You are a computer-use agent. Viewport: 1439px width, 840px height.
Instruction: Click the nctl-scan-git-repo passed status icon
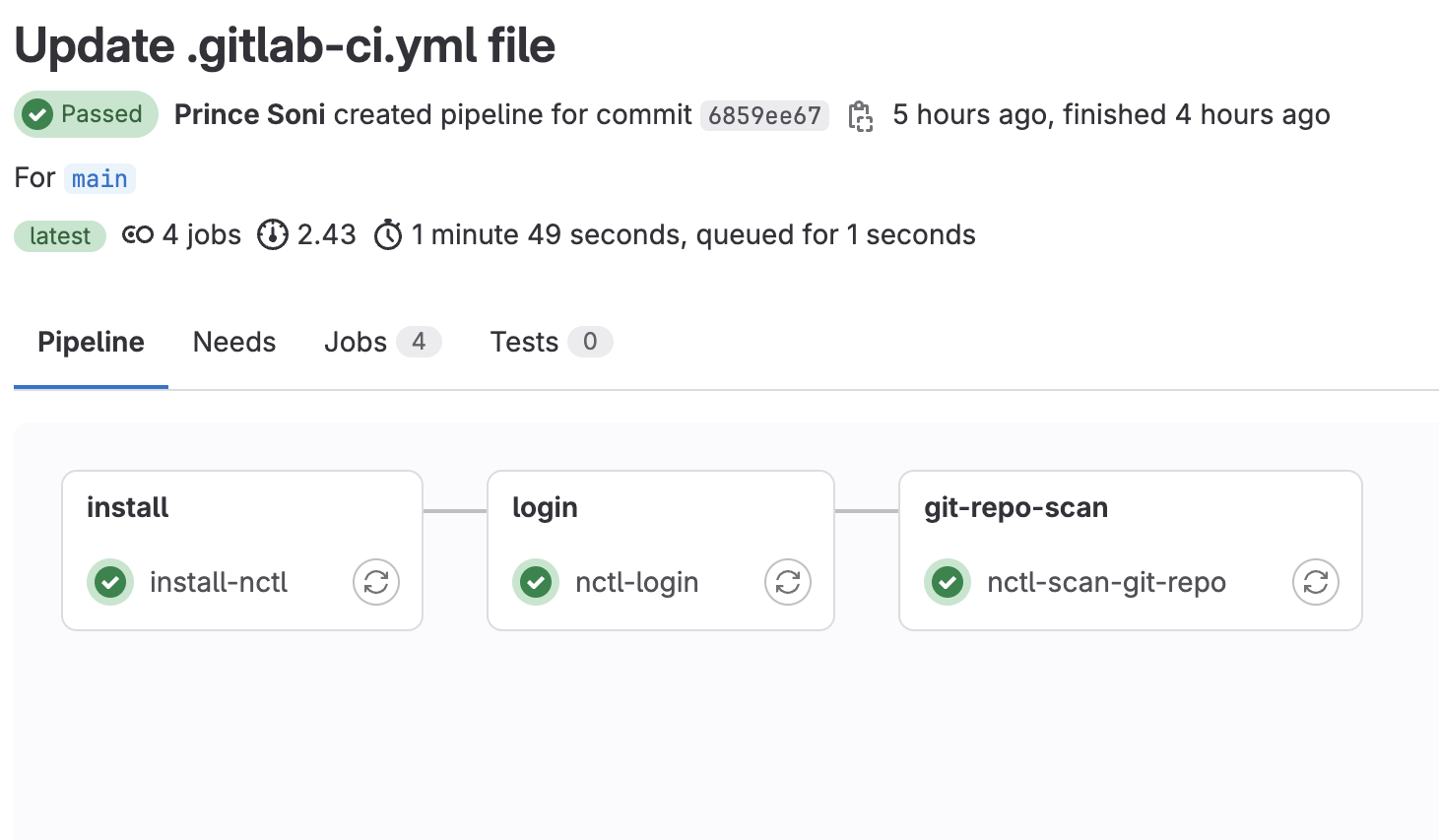click(x=948, y=582)
